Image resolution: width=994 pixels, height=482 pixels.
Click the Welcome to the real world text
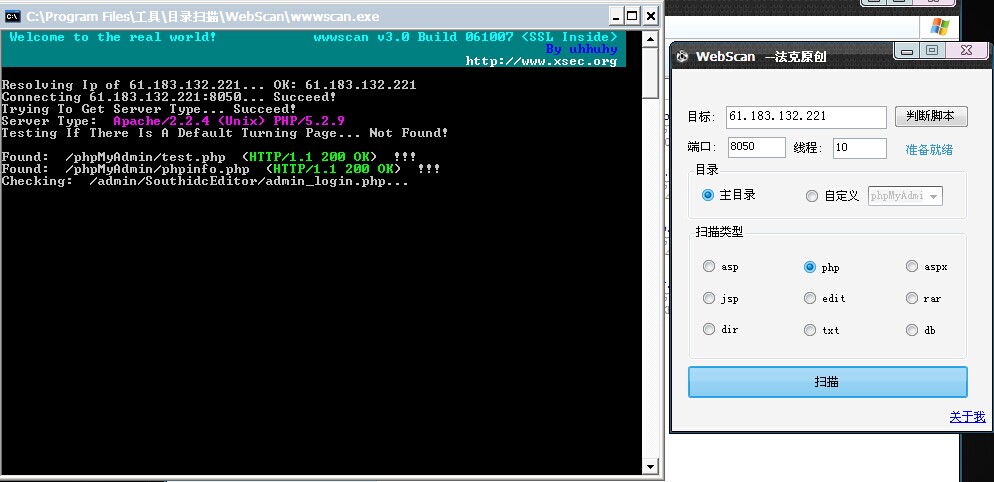113,37
